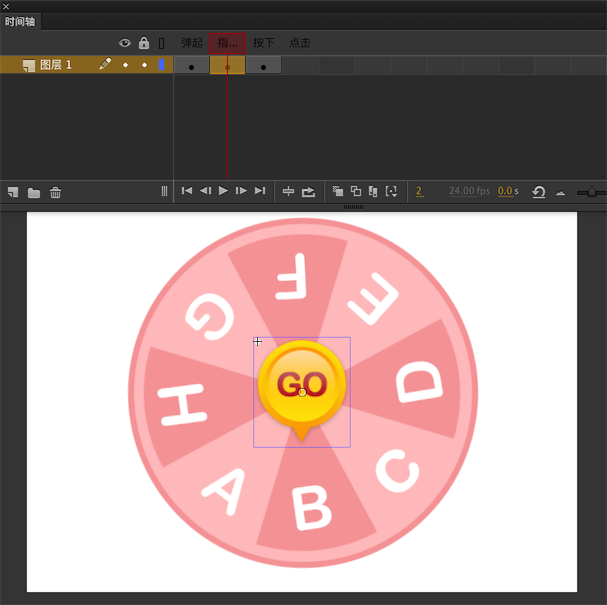Click the new folder icon
Screen dimensions: 607x605
34,192
